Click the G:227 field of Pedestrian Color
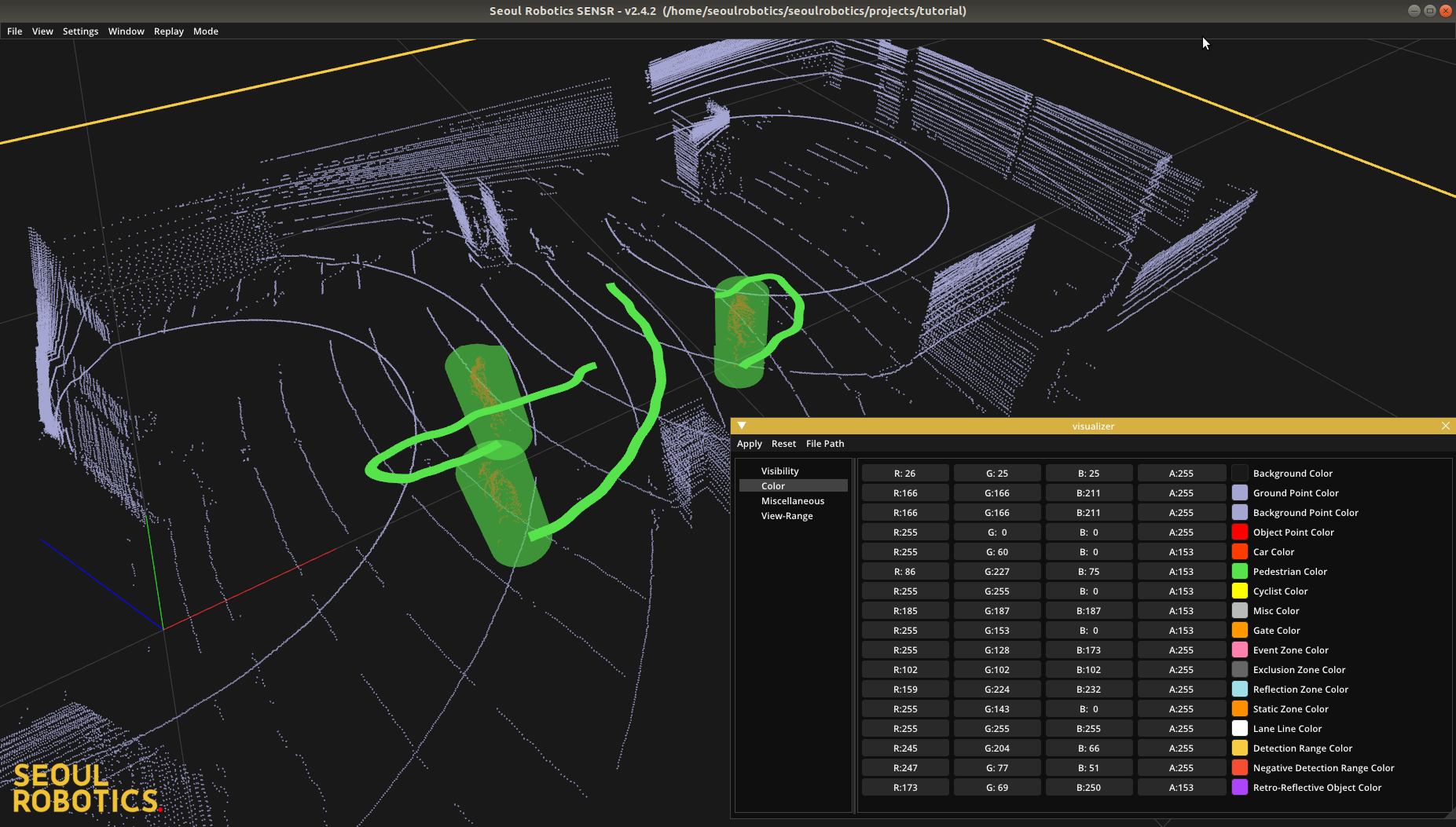Image resolution: width=1456 pixels, height=827 pixels. click(x=997, y=572)
